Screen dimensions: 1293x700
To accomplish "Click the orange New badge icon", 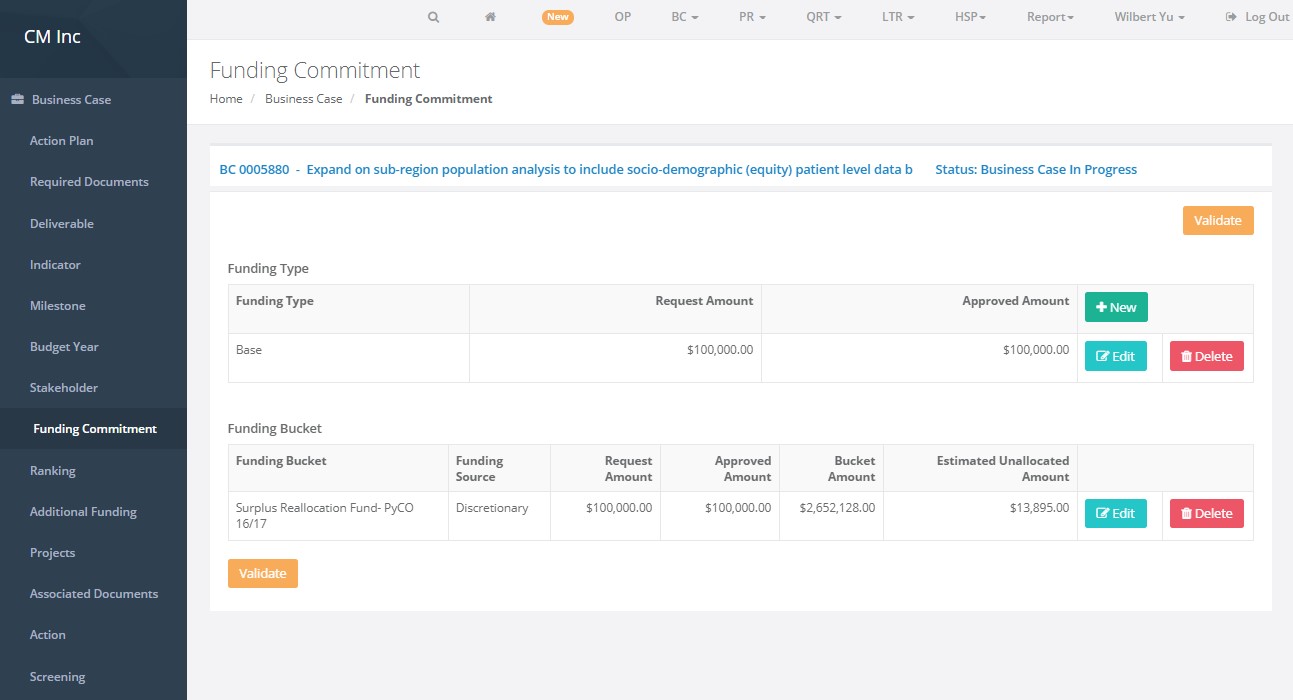I will [557, 17].
